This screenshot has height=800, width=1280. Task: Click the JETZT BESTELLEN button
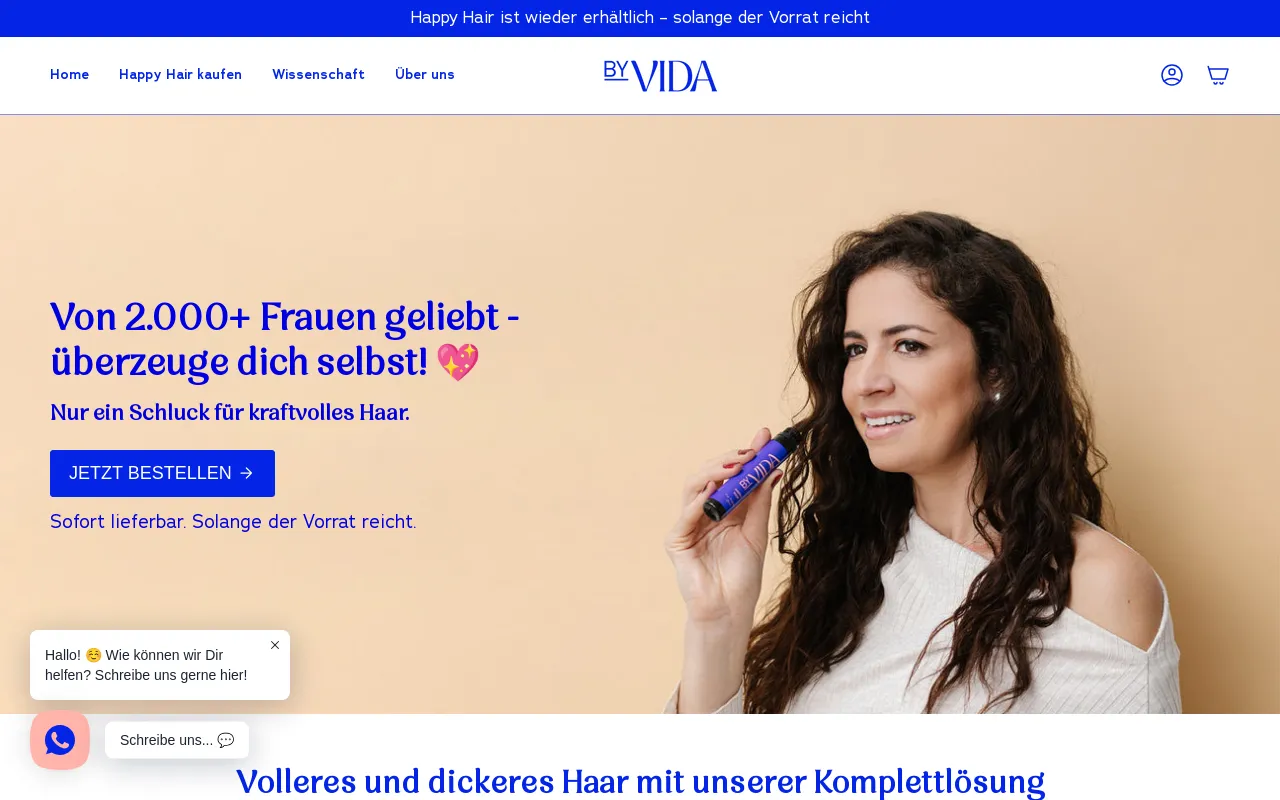162,473
